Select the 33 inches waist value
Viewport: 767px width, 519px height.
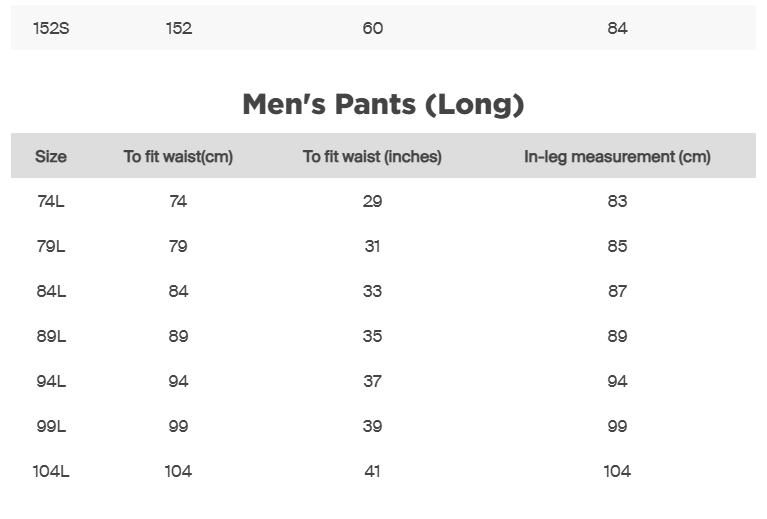[x=372, y=292]
